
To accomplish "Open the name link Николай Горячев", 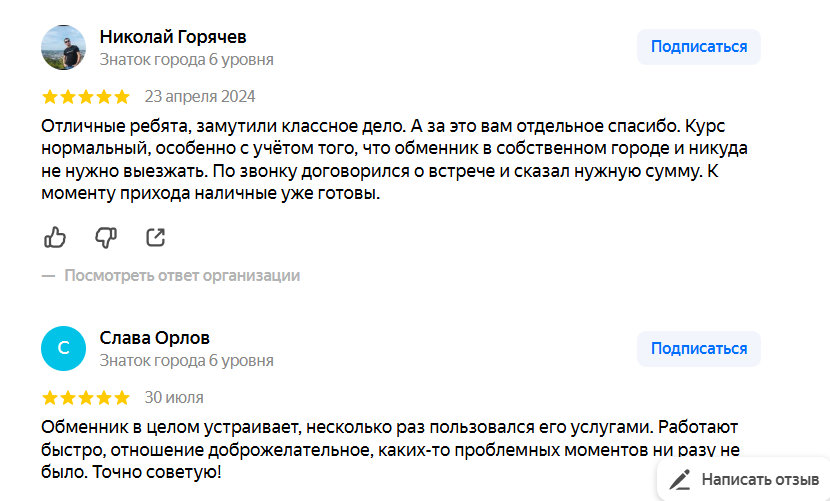I will pyautogui.click(x=172, y=37).
